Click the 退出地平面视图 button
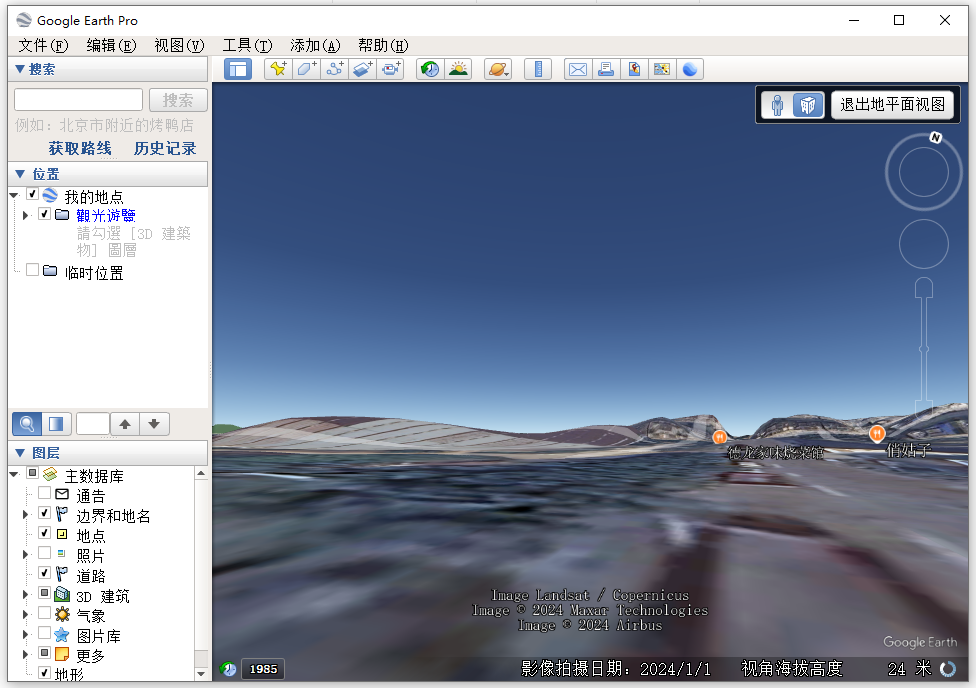 click(x=892, y=104)
